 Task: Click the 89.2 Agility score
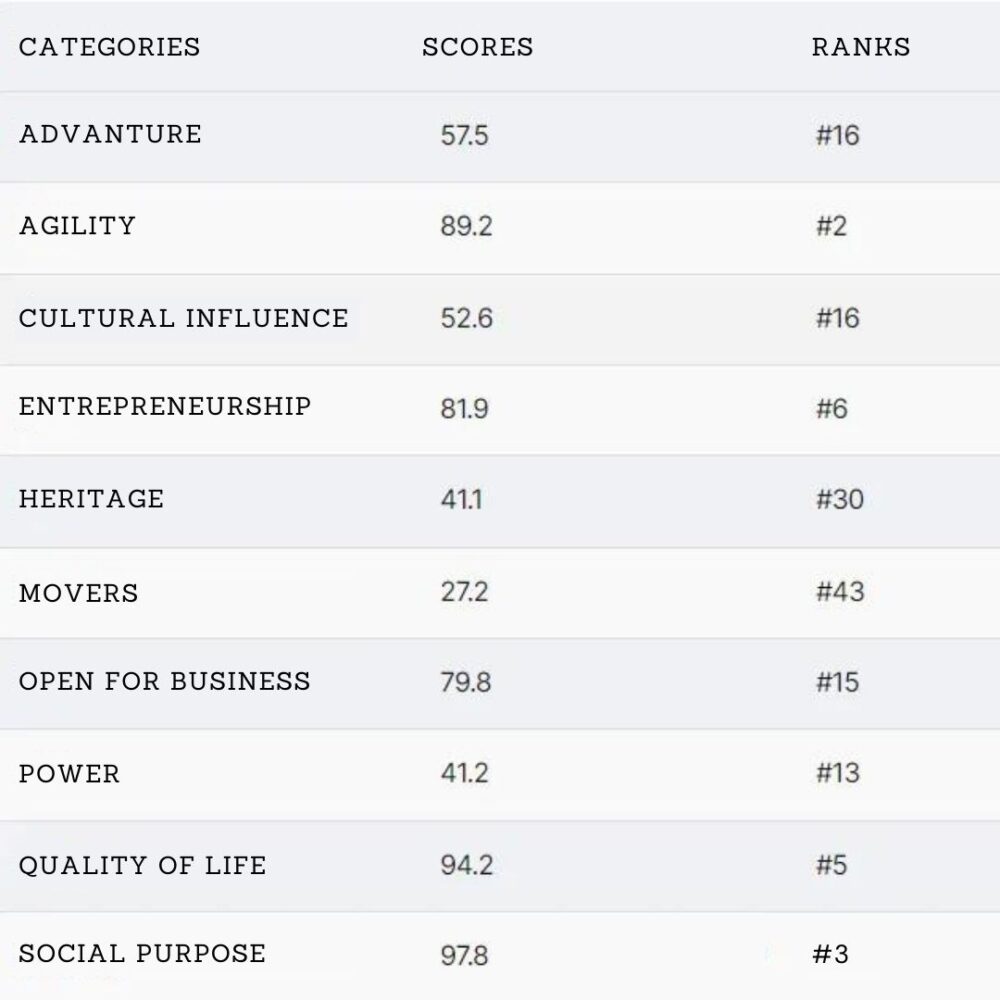[x=466, y=227]
